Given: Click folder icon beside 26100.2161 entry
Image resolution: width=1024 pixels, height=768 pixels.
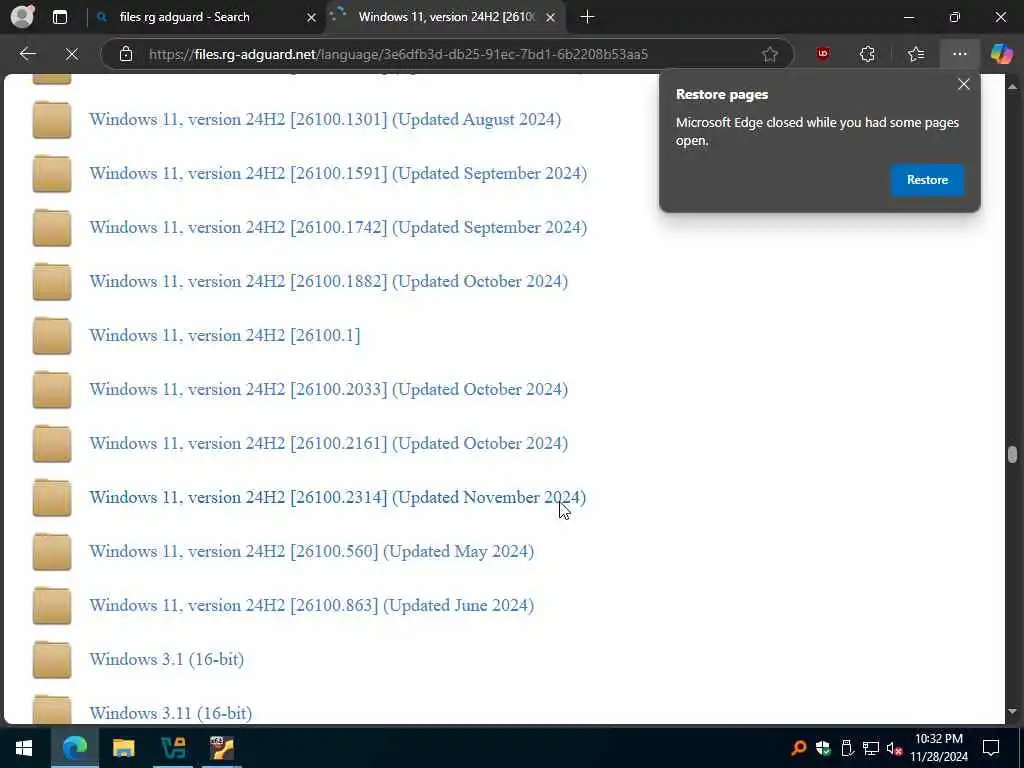Looking at the screenshot, I should click(x=52, y=443).
